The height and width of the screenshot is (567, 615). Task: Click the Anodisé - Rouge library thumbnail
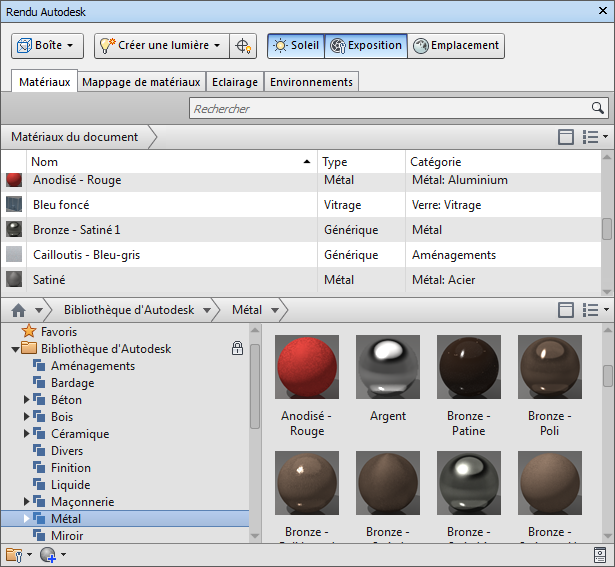tap(307, 367)
